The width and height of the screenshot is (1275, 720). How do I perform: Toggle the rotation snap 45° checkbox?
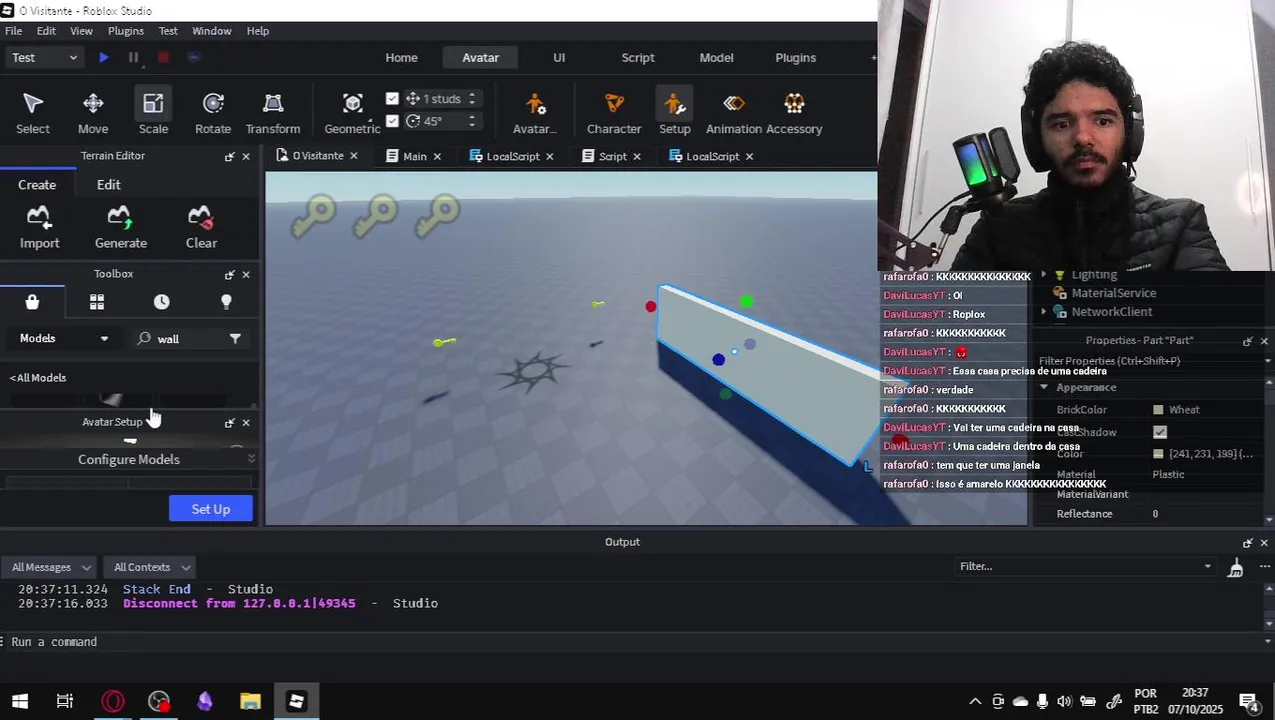[x=392, y=121]
